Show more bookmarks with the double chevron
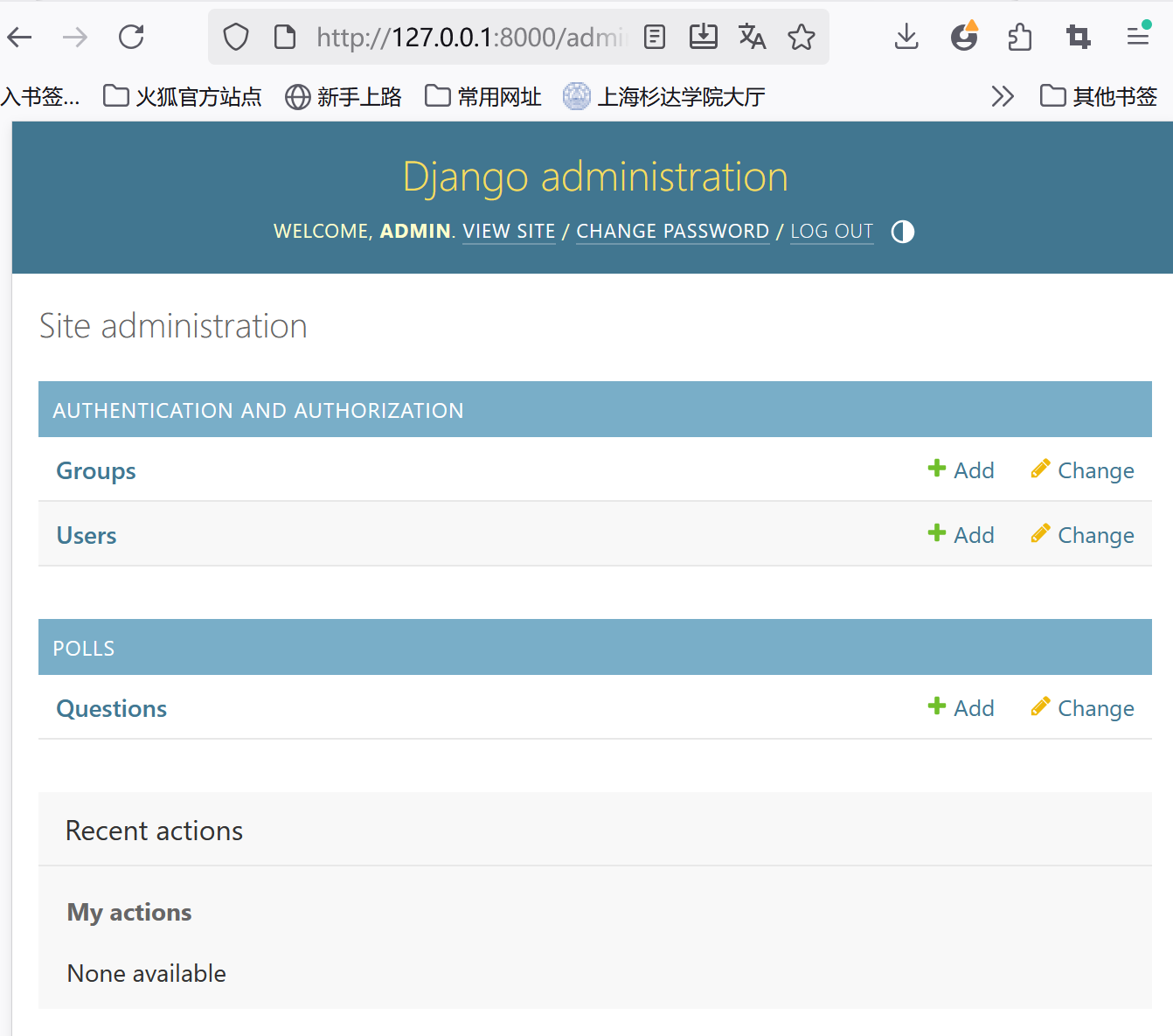This screenshot has height=1036, width=1173. point(1003,96)
